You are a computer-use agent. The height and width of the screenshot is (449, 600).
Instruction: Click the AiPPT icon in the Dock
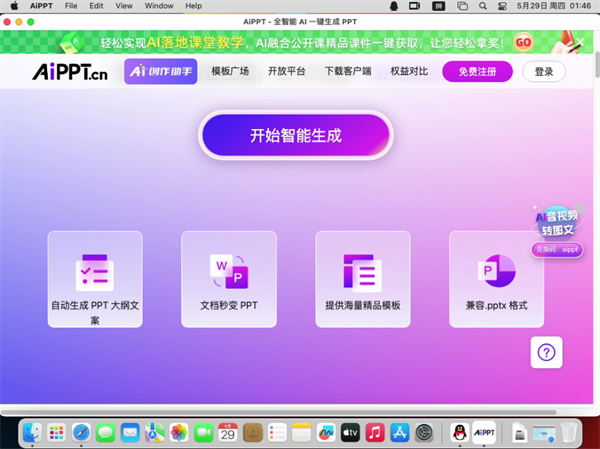click(x=484, y=433)
